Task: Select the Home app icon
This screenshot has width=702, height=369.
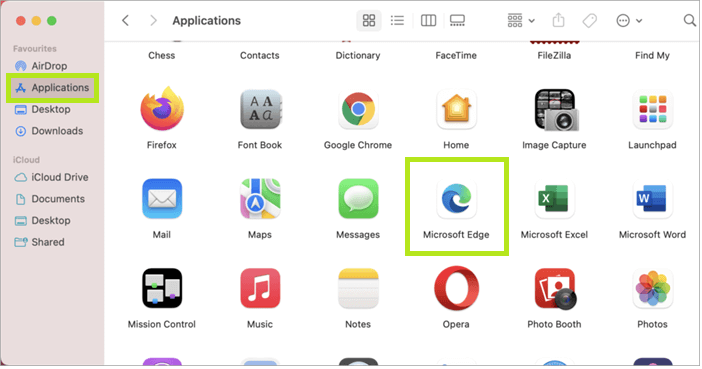Action: pos(456,109)
